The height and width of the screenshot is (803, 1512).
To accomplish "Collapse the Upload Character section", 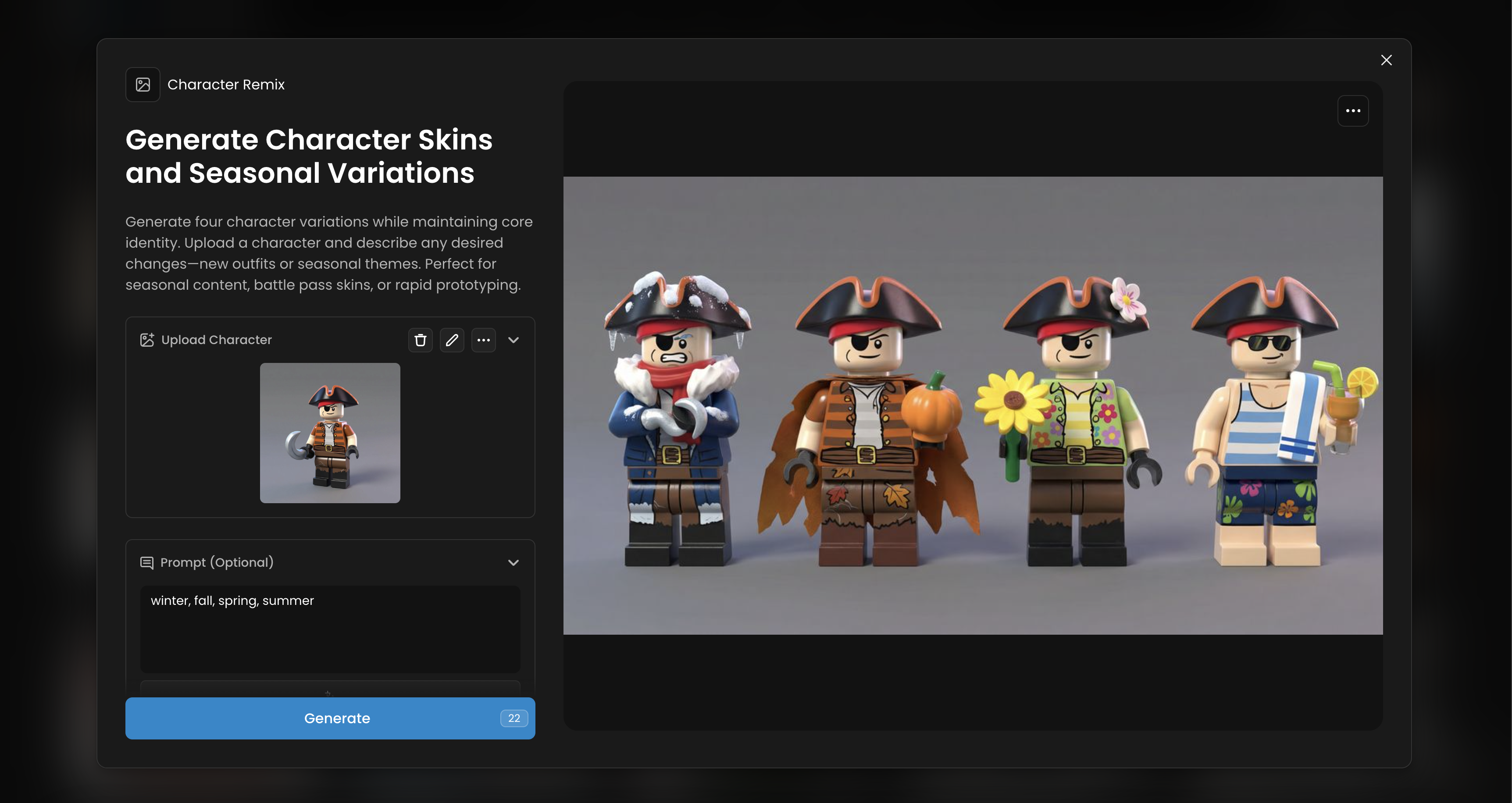I will click(513, 340).
